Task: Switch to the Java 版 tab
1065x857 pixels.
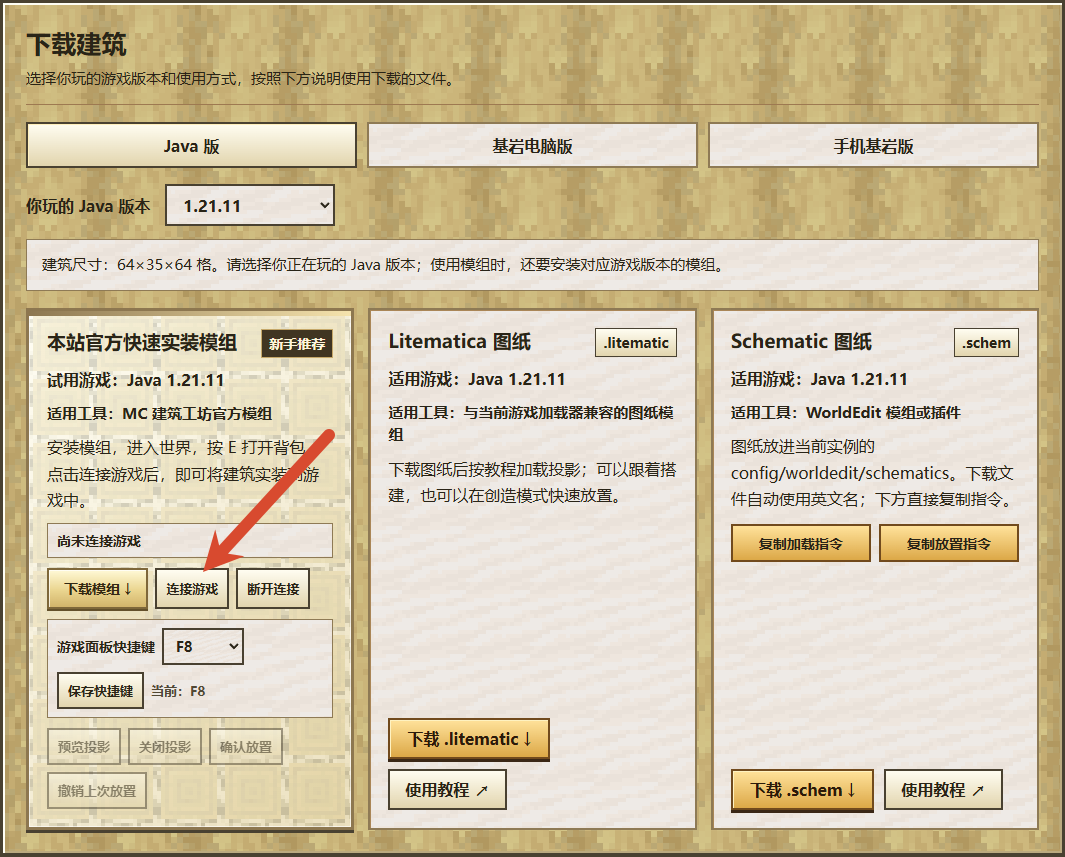Action: click(191, 145)
